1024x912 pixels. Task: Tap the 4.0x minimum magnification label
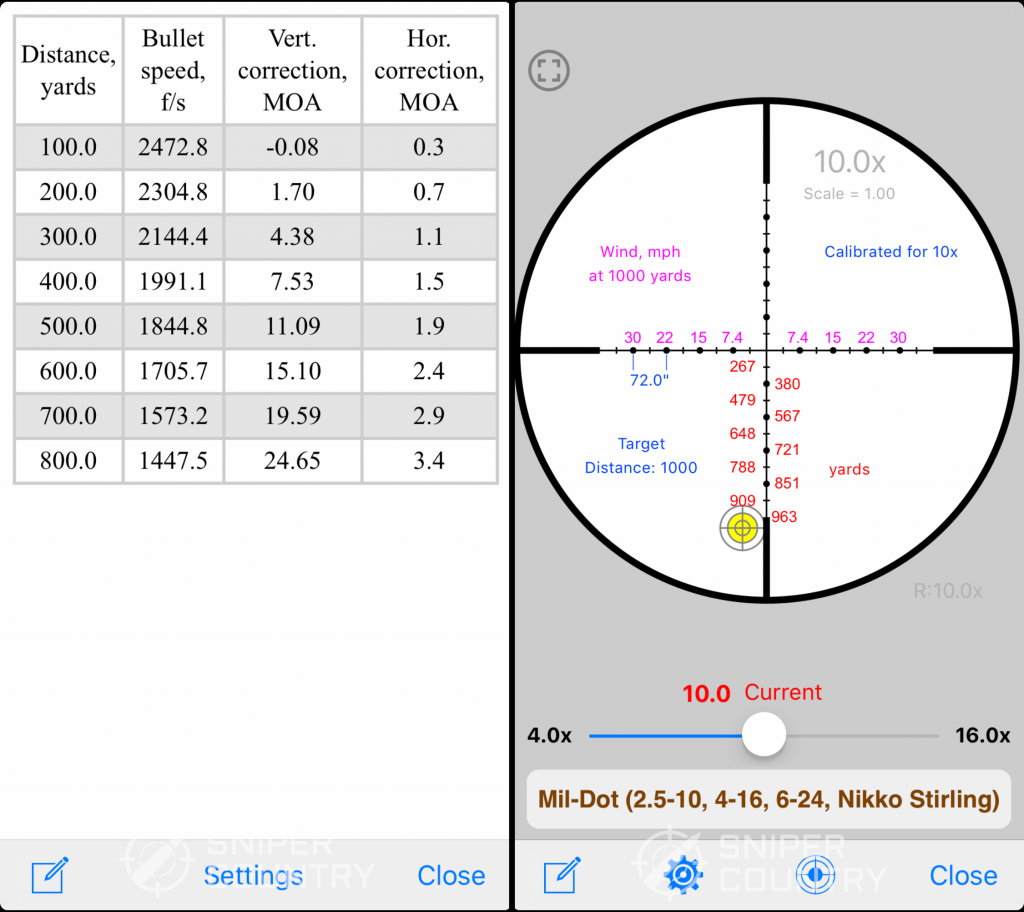tap(549, 736)
